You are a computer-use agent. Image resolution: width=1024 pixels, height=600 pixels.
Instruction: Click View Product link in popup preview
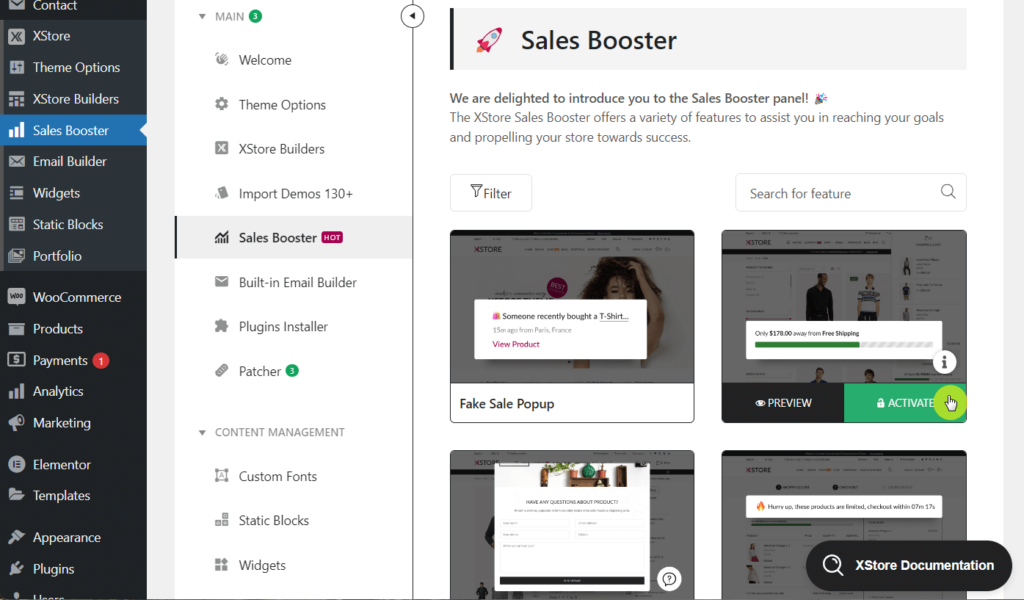click(x=516, y=344)
